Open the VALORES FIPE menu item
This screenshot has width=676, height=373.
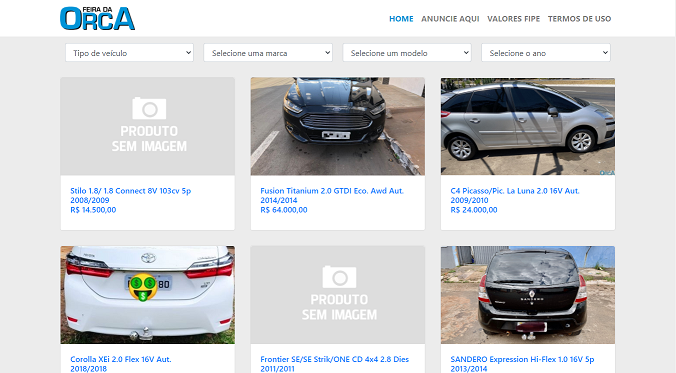tap(513, 19)
